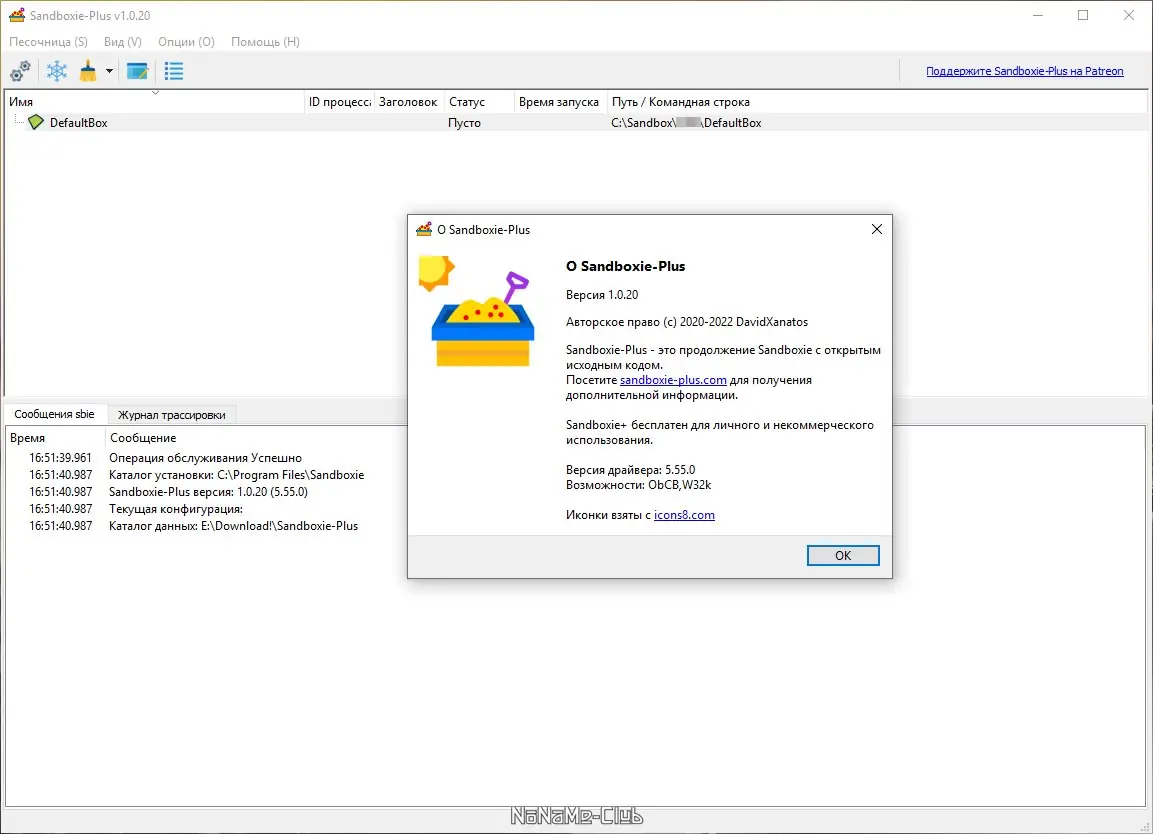This screenshot has width=1153, height=834.
Task: Open the Песочница (S) menu
Action: click(48, 42)
